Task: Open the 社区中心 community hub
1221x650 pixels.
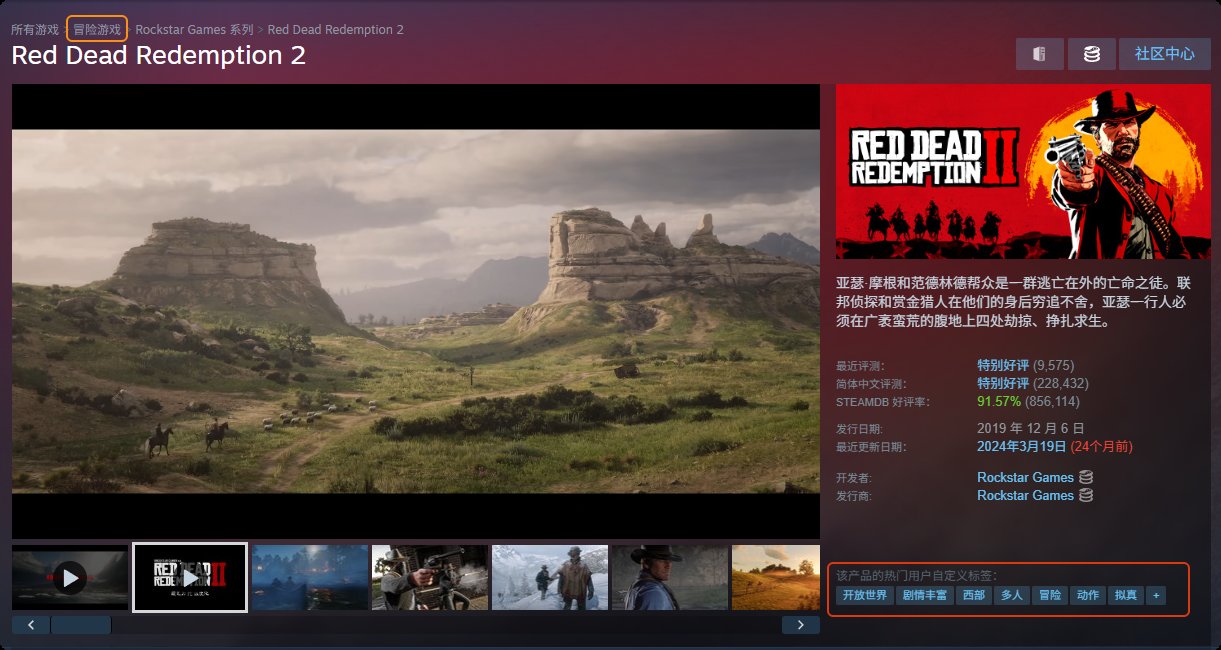Action: (x=1165, y=54)
